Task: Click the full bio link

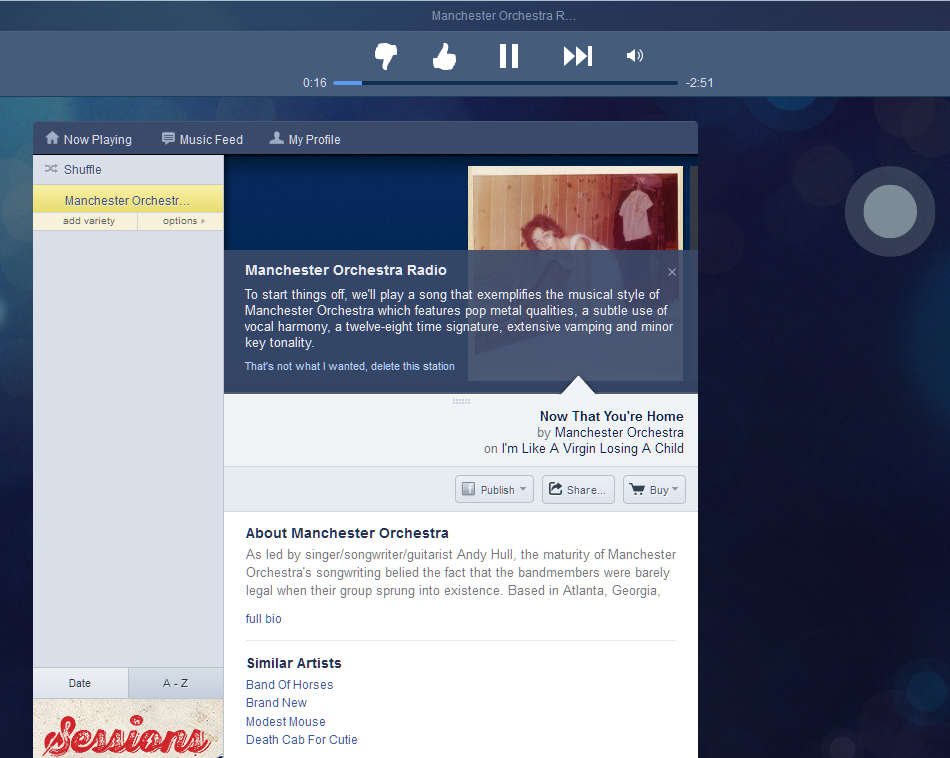Action: [263, 618]
